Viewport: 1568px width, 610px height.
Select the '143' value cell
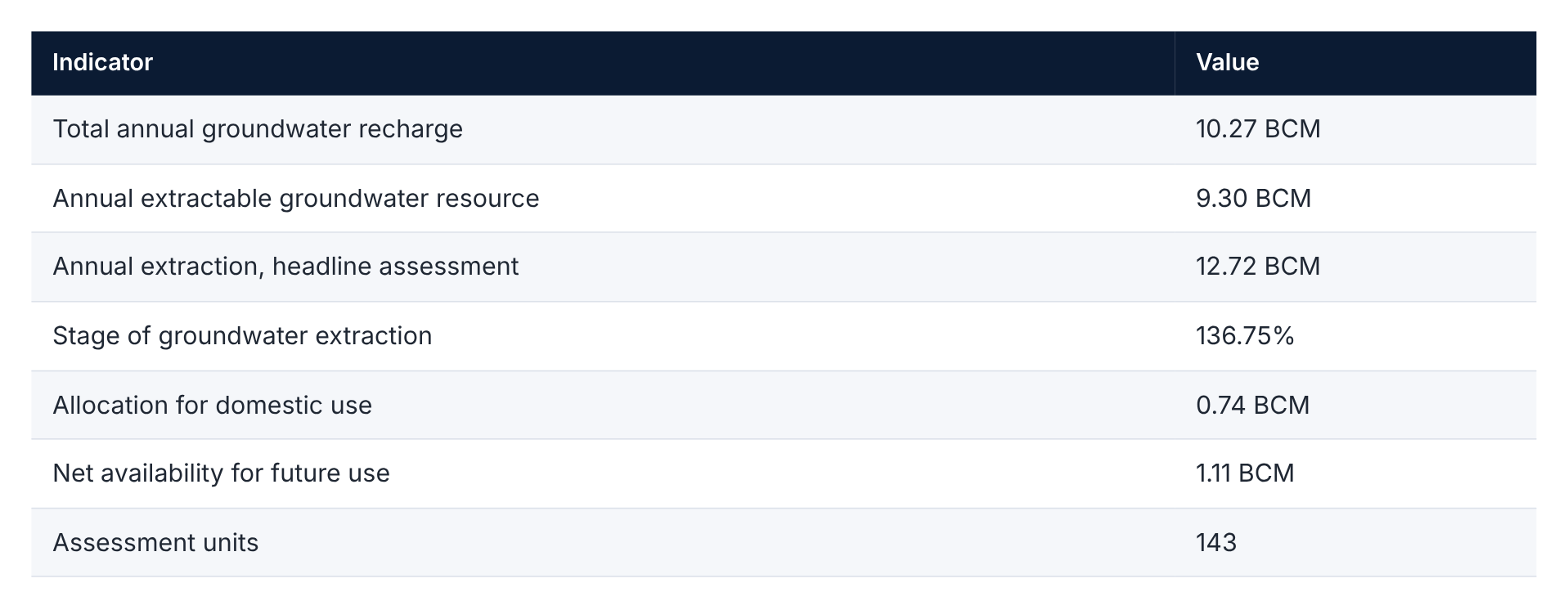pos(1355,543)
